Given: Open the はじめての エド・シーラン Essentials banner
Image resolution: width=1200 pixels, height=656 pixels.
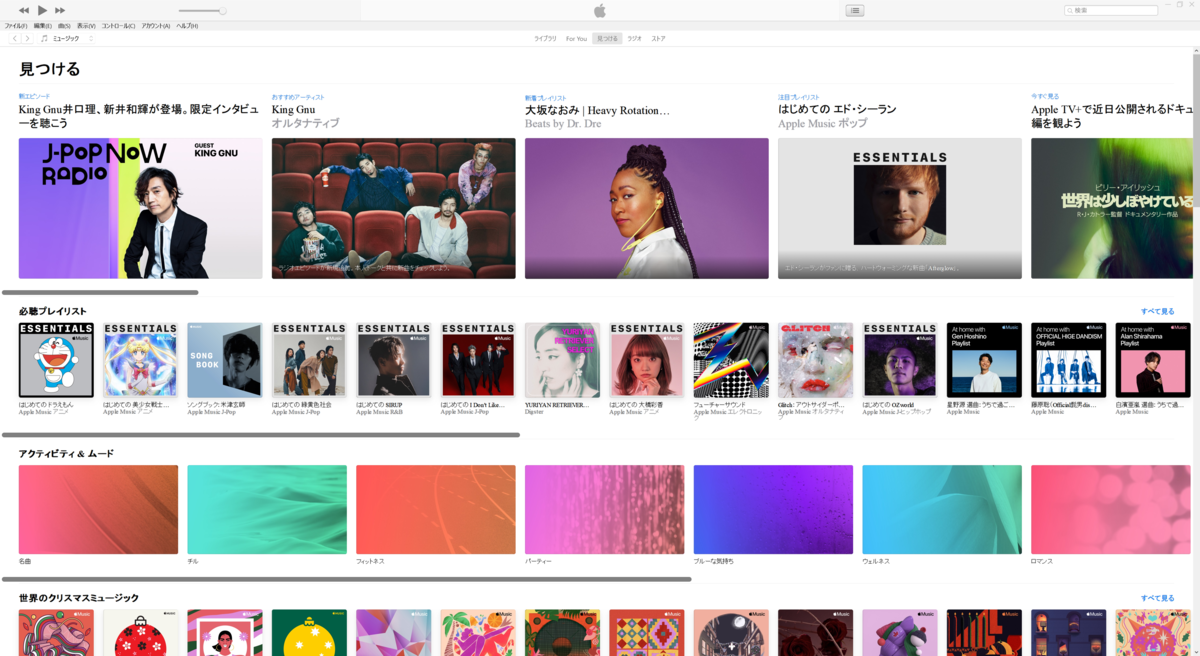Looking at the screenshot, I should point(900,208).
